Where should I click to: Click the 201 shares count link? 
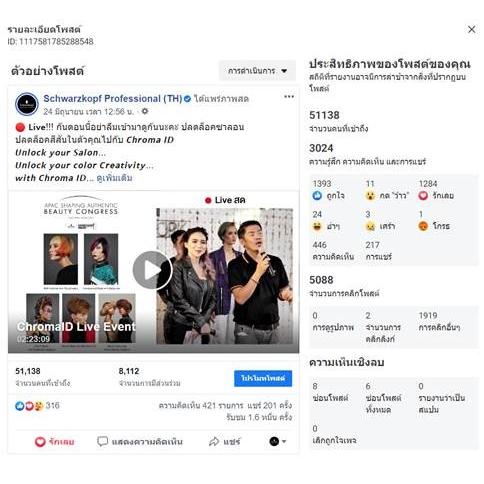270,406
